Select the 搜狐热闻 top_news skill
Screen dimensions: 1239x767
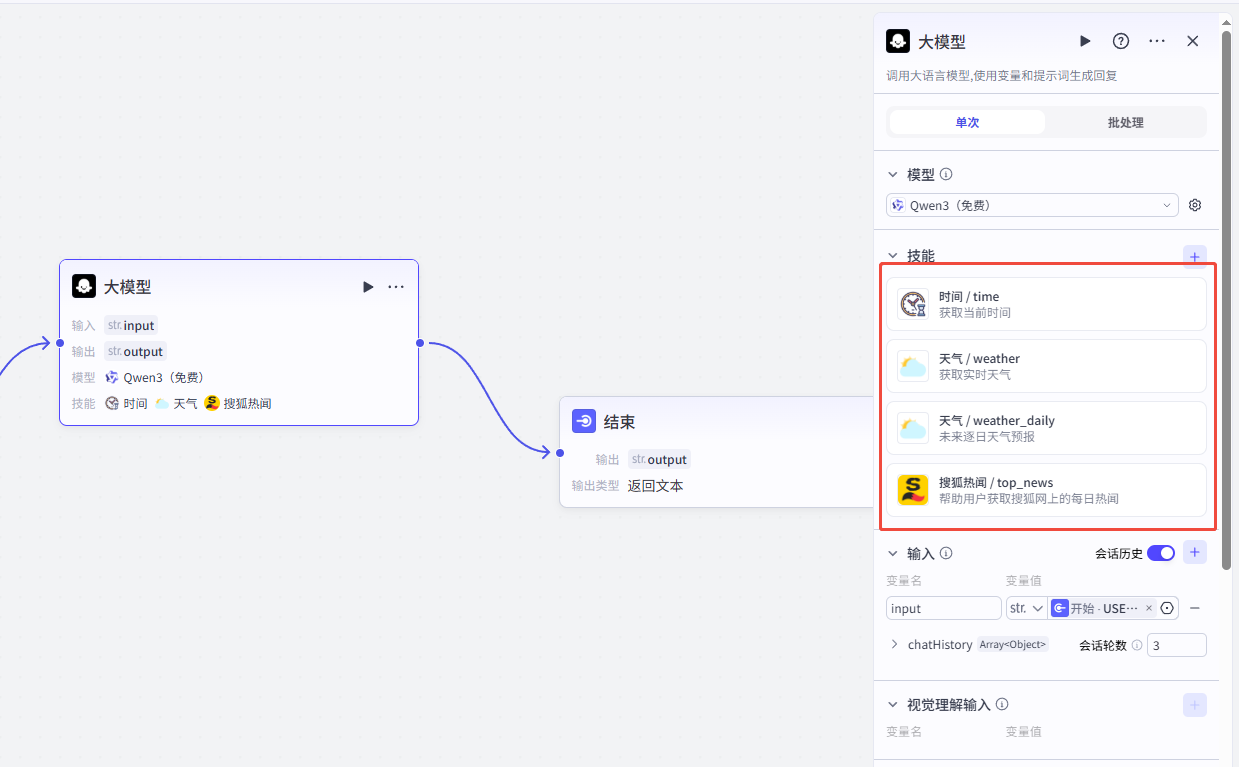point(1046,490)
